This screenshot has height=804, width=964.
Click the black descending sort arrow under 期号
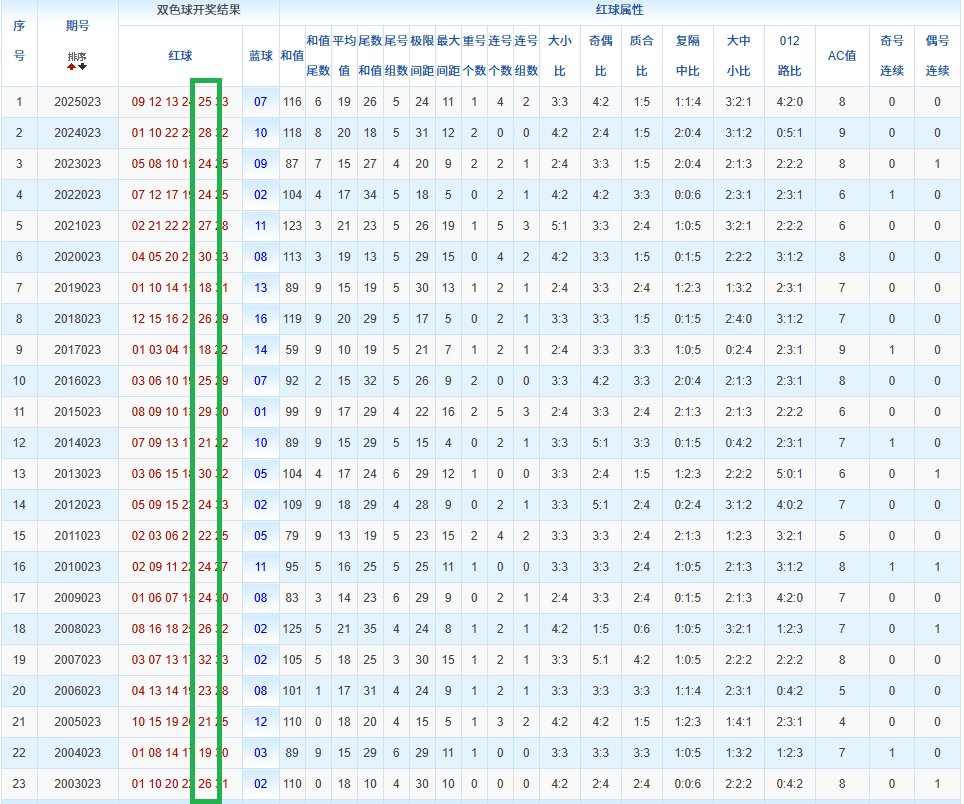pyautogui.click(x=82, y=68)
